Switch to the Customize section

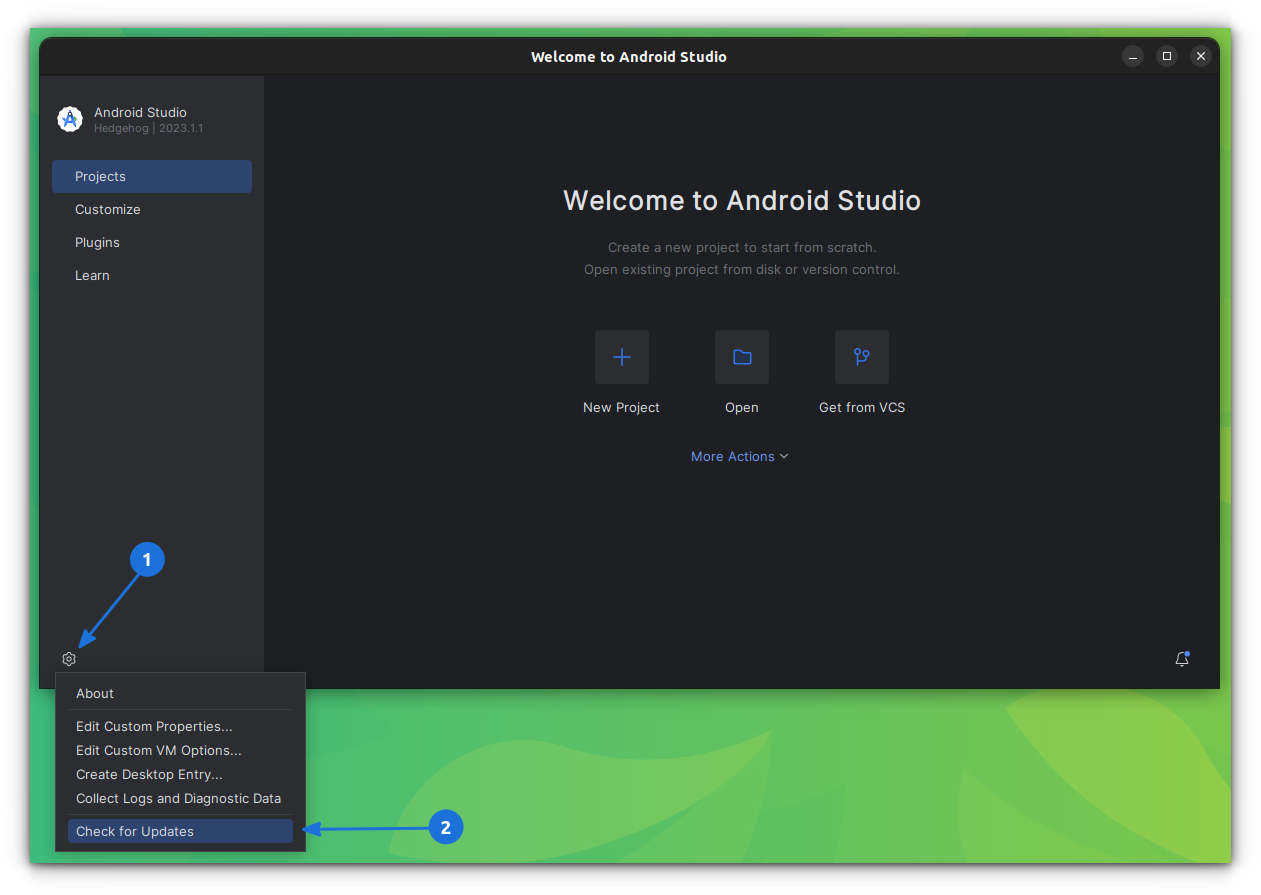click(107, 209)
